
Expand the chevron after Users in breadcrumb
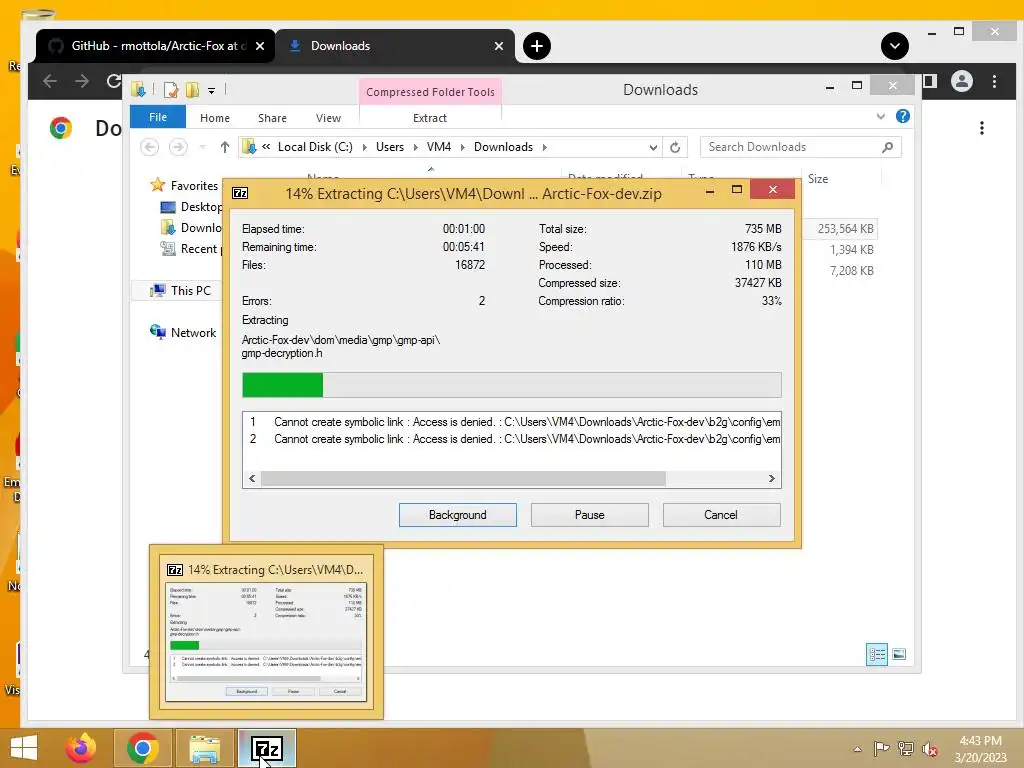pyautogui.click(x=415, y=147)
